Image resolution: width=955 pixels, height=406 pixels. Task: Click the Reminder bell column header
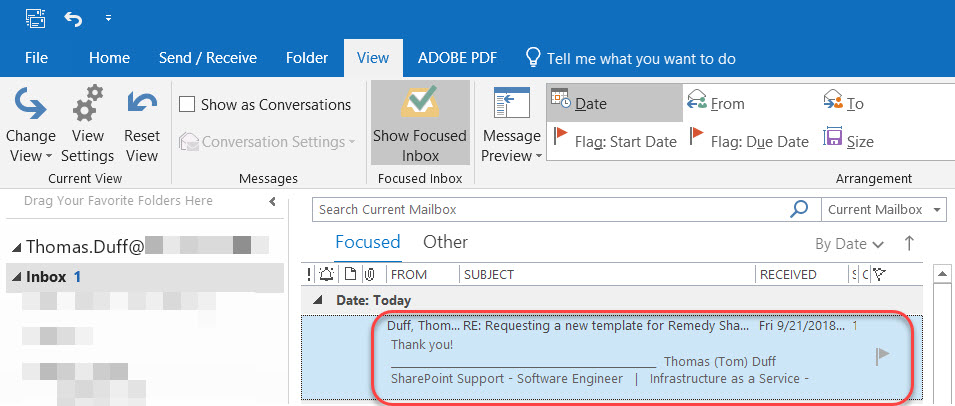tap(326, 275)
